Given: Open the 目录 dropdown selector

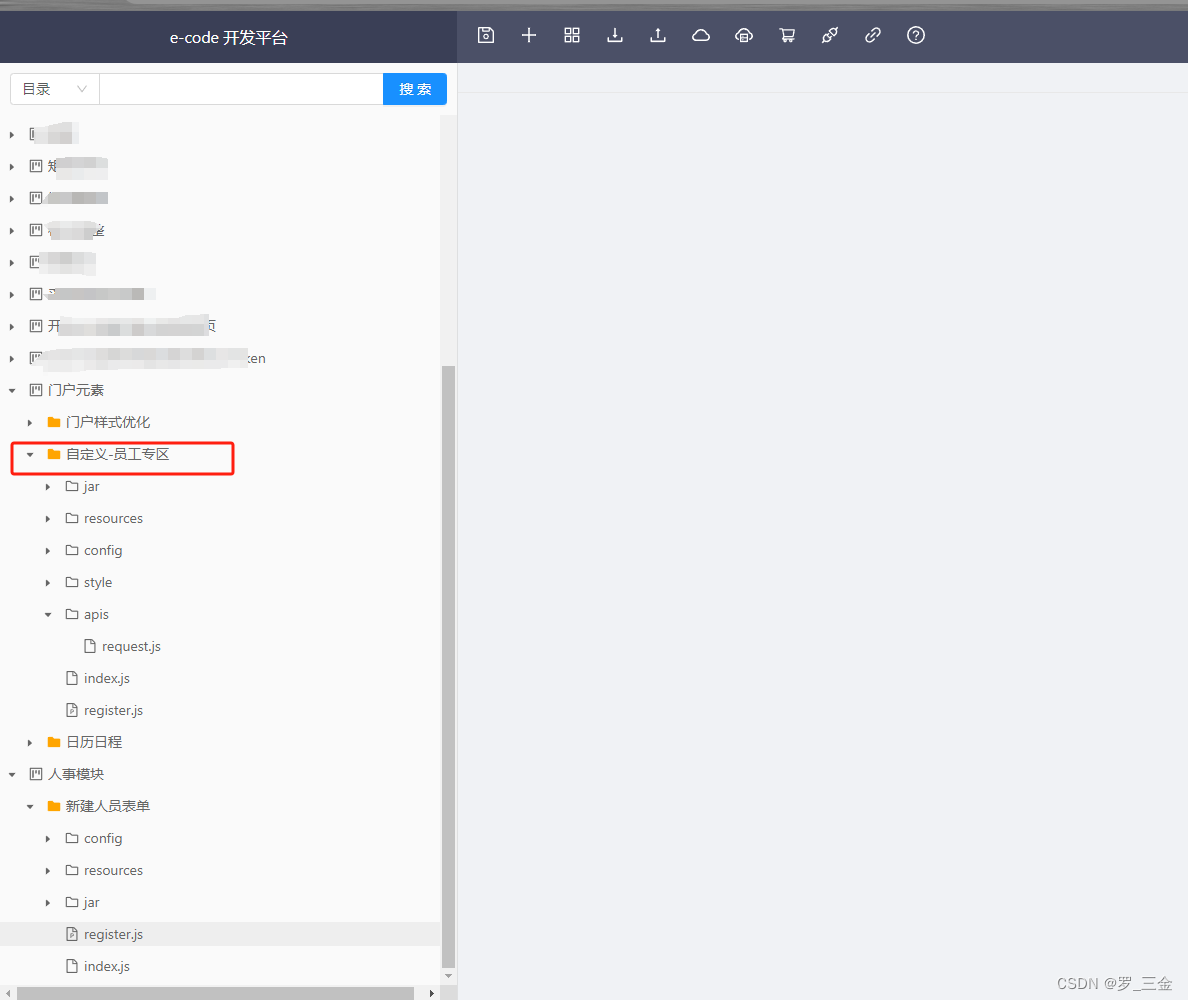Looking at the screenshot, I should coord(55,89).
